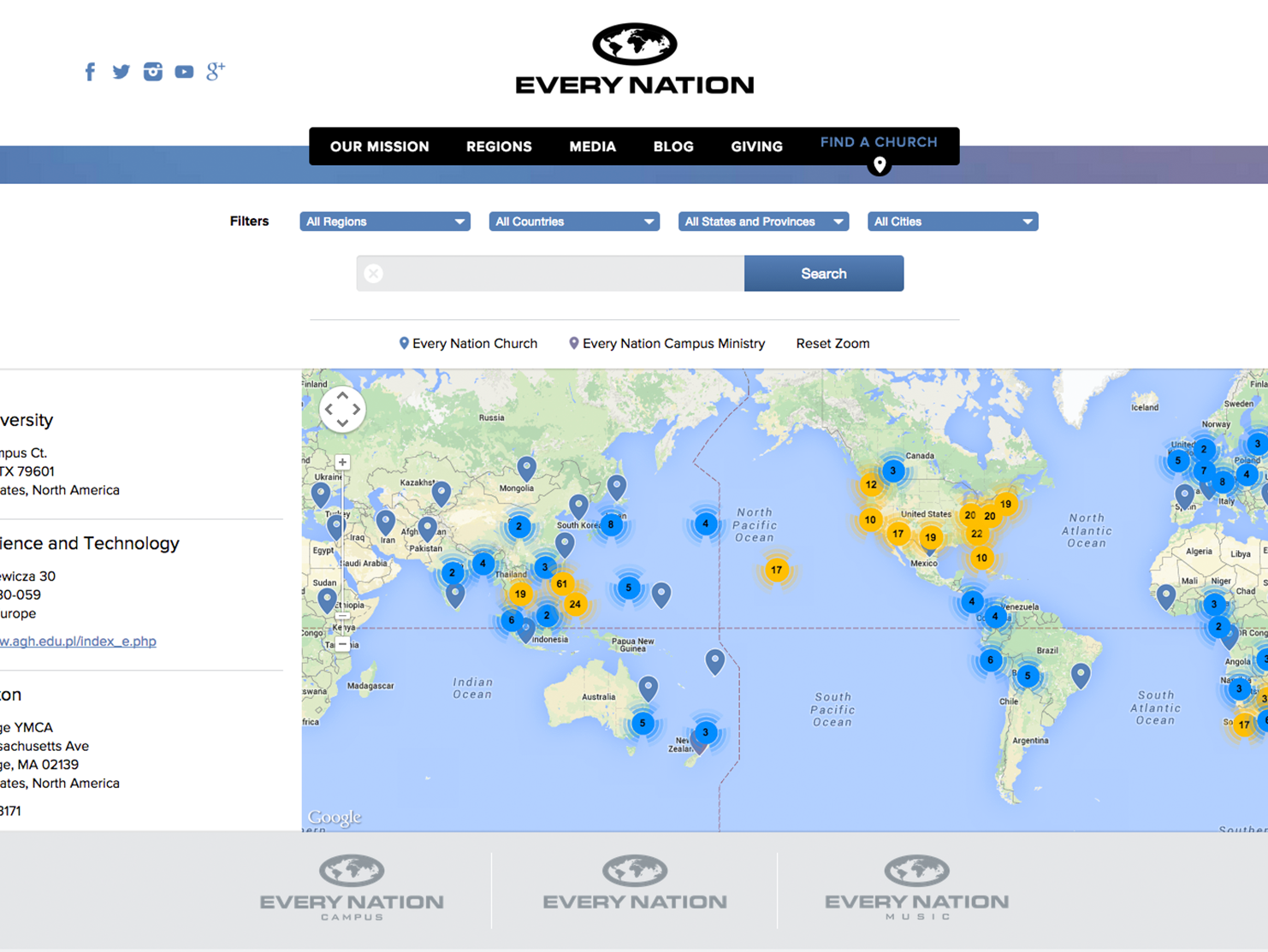Image resolution: width=1268 pixels, height=952 pixels.
Task: Open the Facebook social icon
Action: 90,72
